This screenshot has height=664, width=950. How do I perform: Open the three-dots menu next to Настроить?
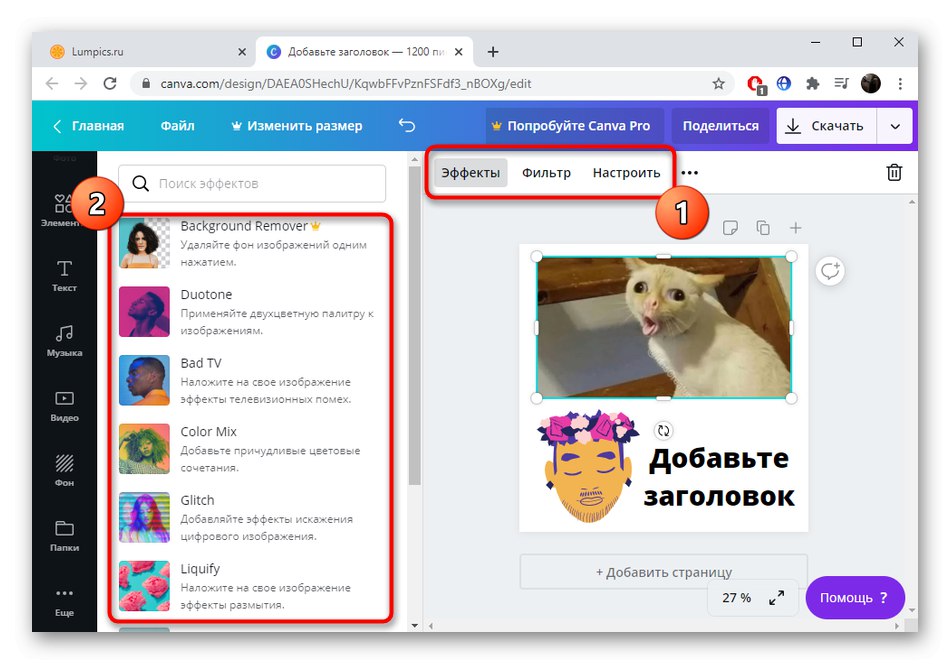coord(689,172)
